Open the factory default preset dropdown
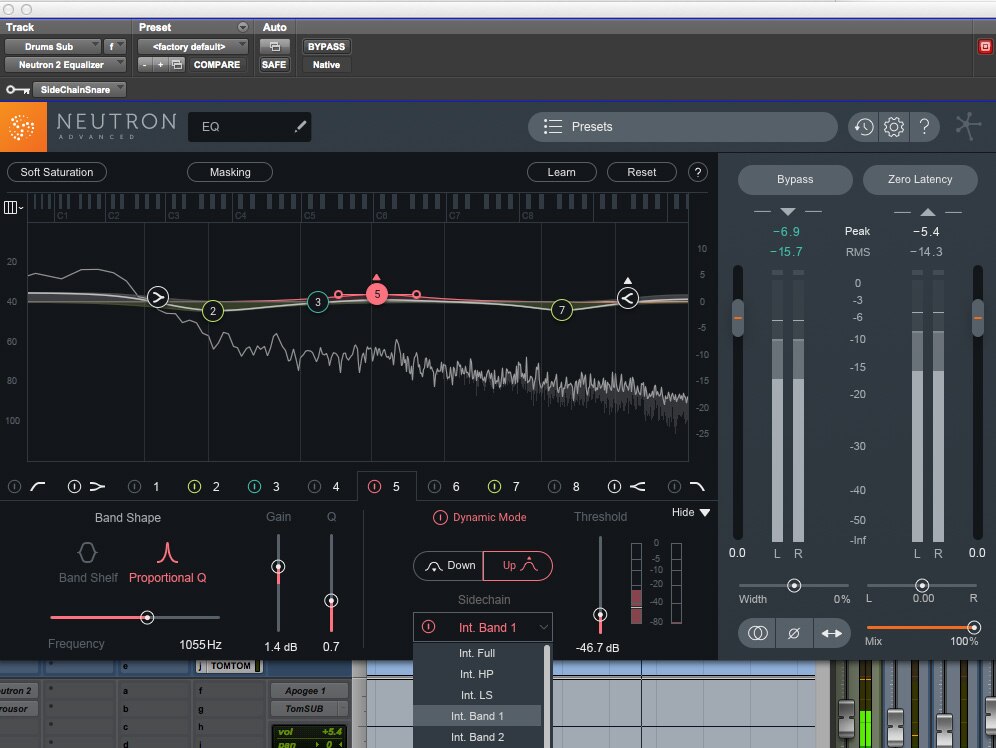 click(192, 46)
